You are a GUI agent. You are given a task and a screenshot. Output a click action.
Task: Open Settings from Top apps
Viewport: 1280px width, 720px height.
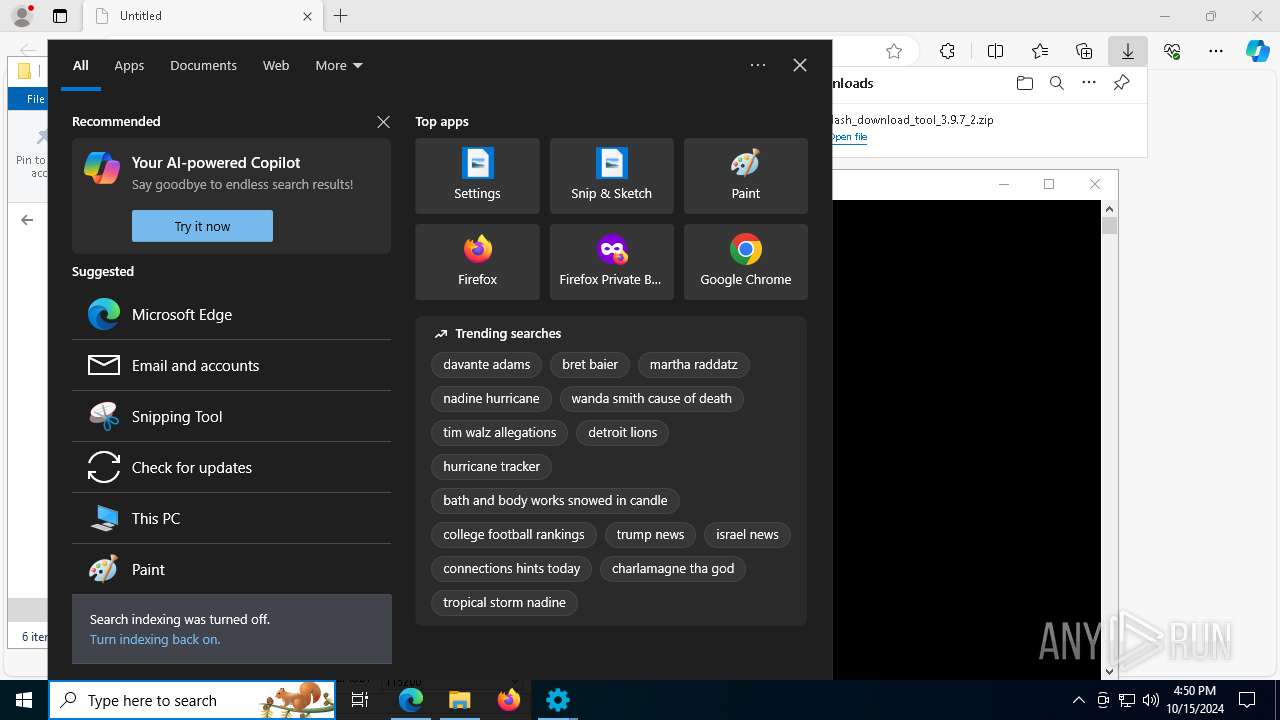(477, 176)
